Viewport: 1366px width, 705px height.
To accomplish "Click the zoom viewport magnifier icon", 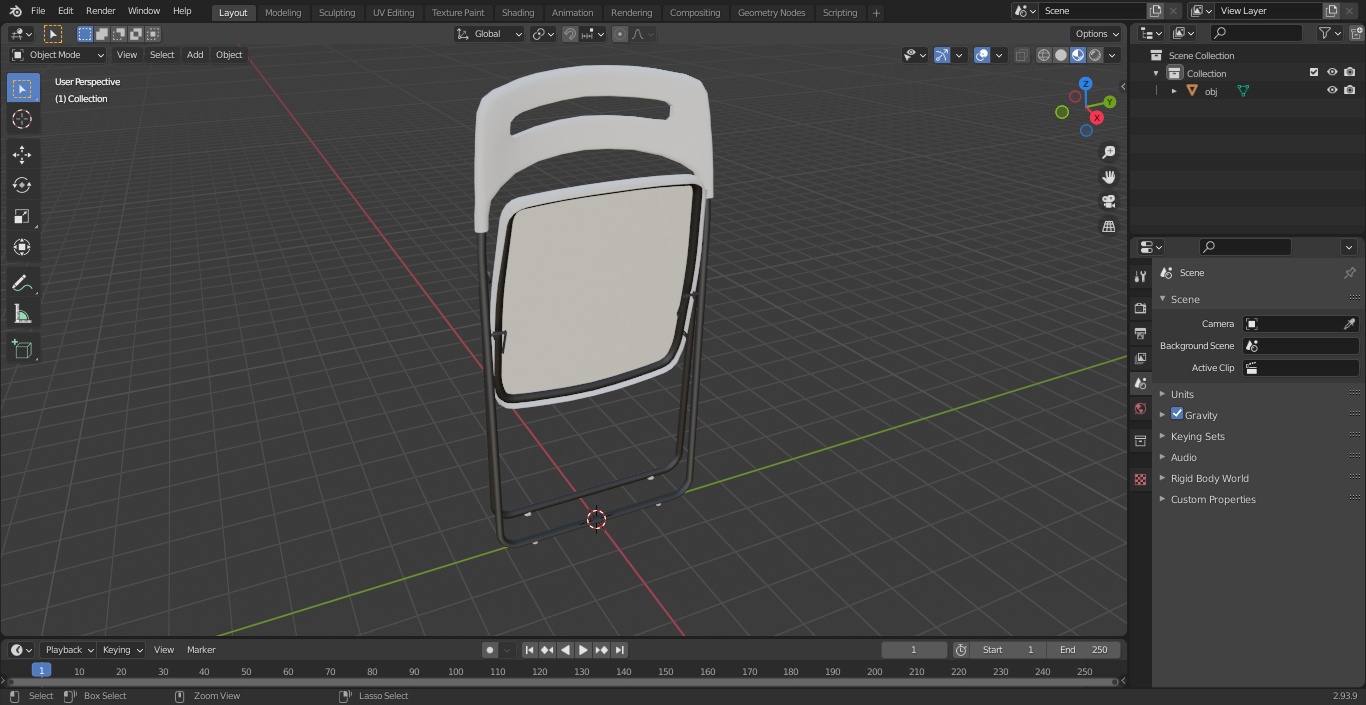I will tap(1108, 152).
